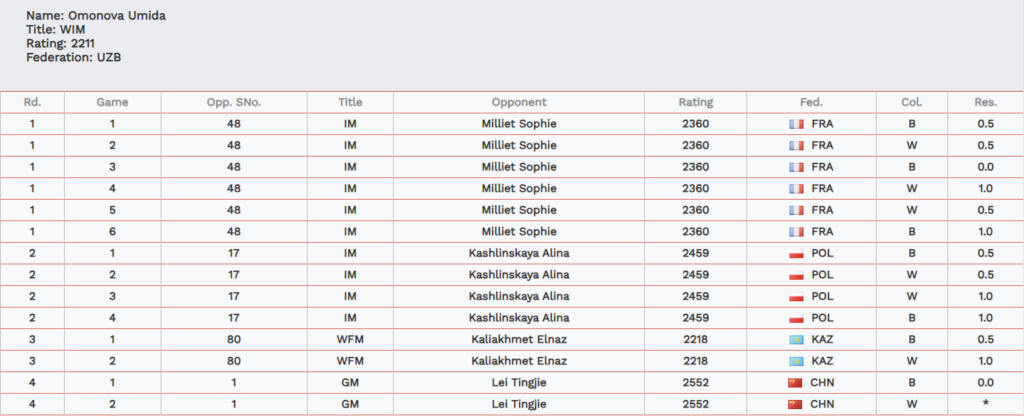Click the Opponent column header

(519, 102)
